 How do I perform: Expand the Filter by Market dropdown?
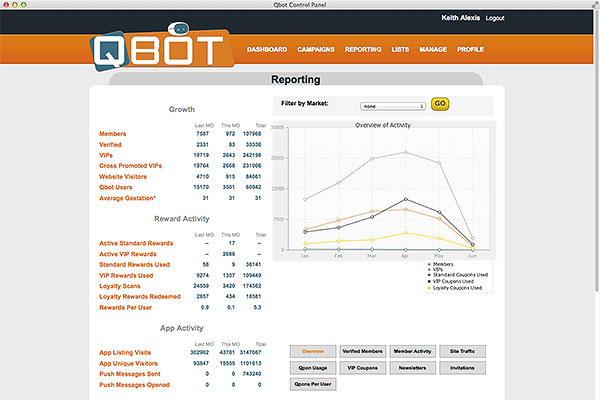tap(393, 106)
